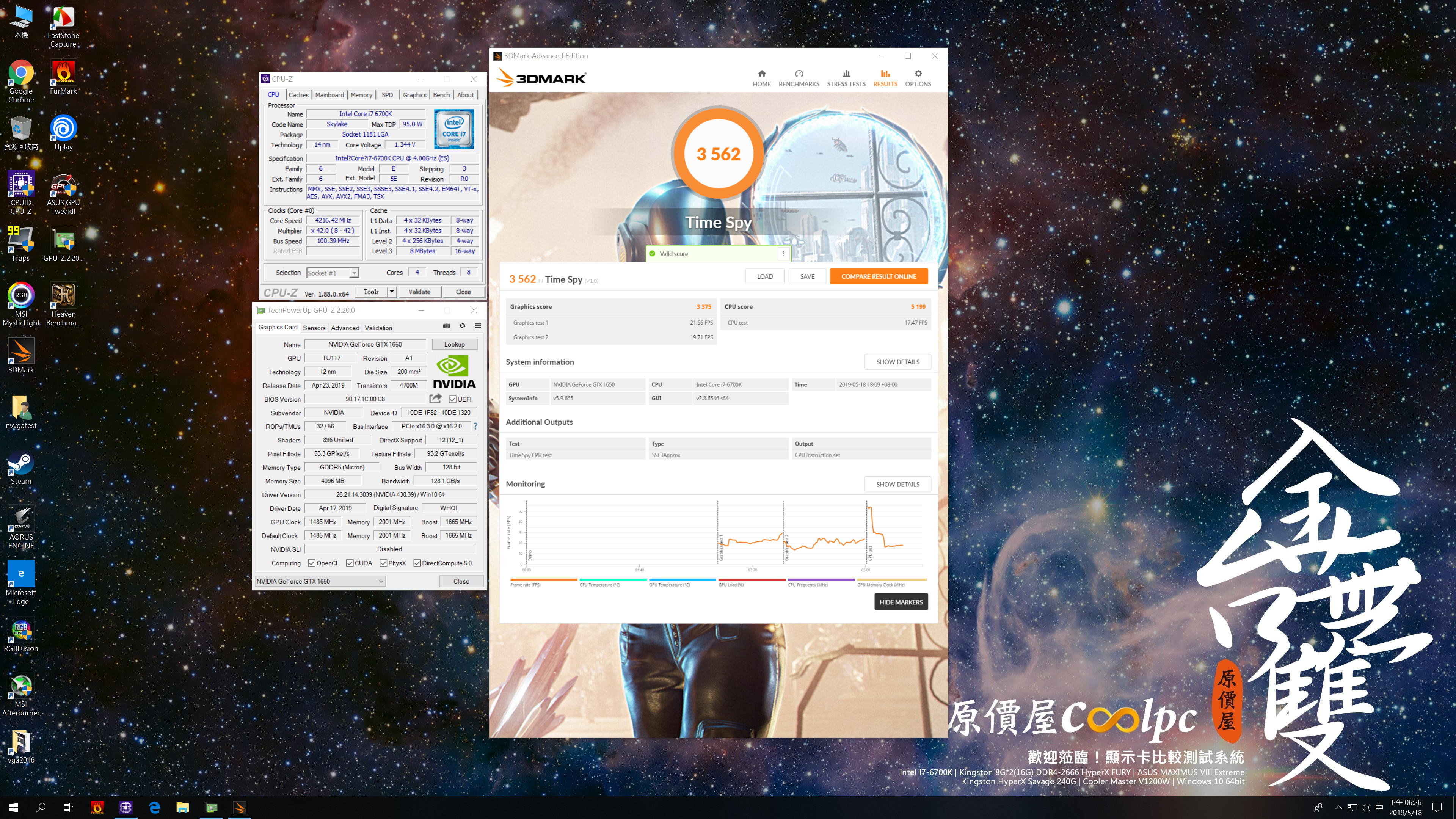Open the Fraps desktop shortcut

pos(21,244)
